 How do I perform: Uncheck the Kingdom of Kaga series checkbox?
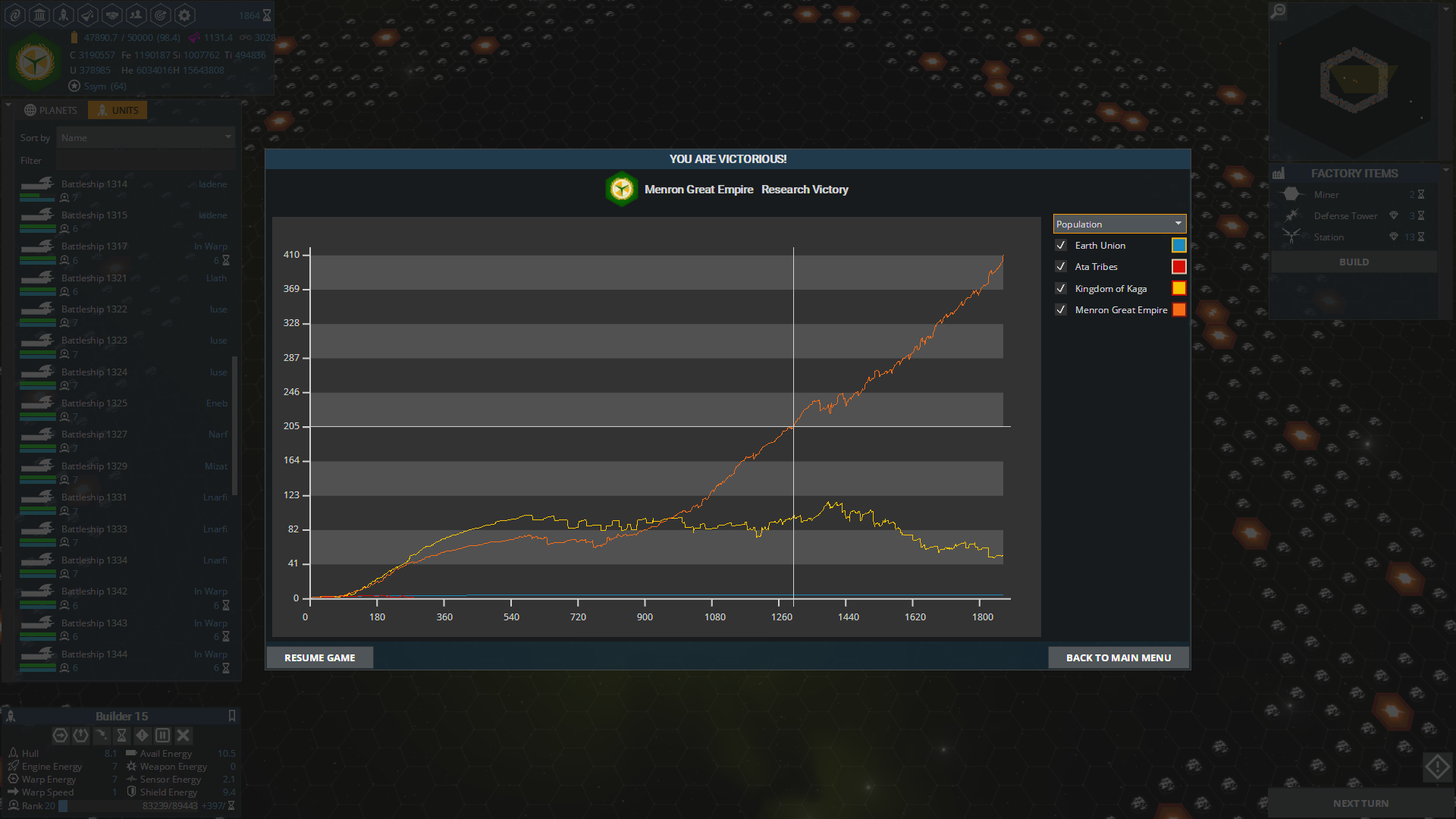pyautogui.click(x=1061, y=289)
